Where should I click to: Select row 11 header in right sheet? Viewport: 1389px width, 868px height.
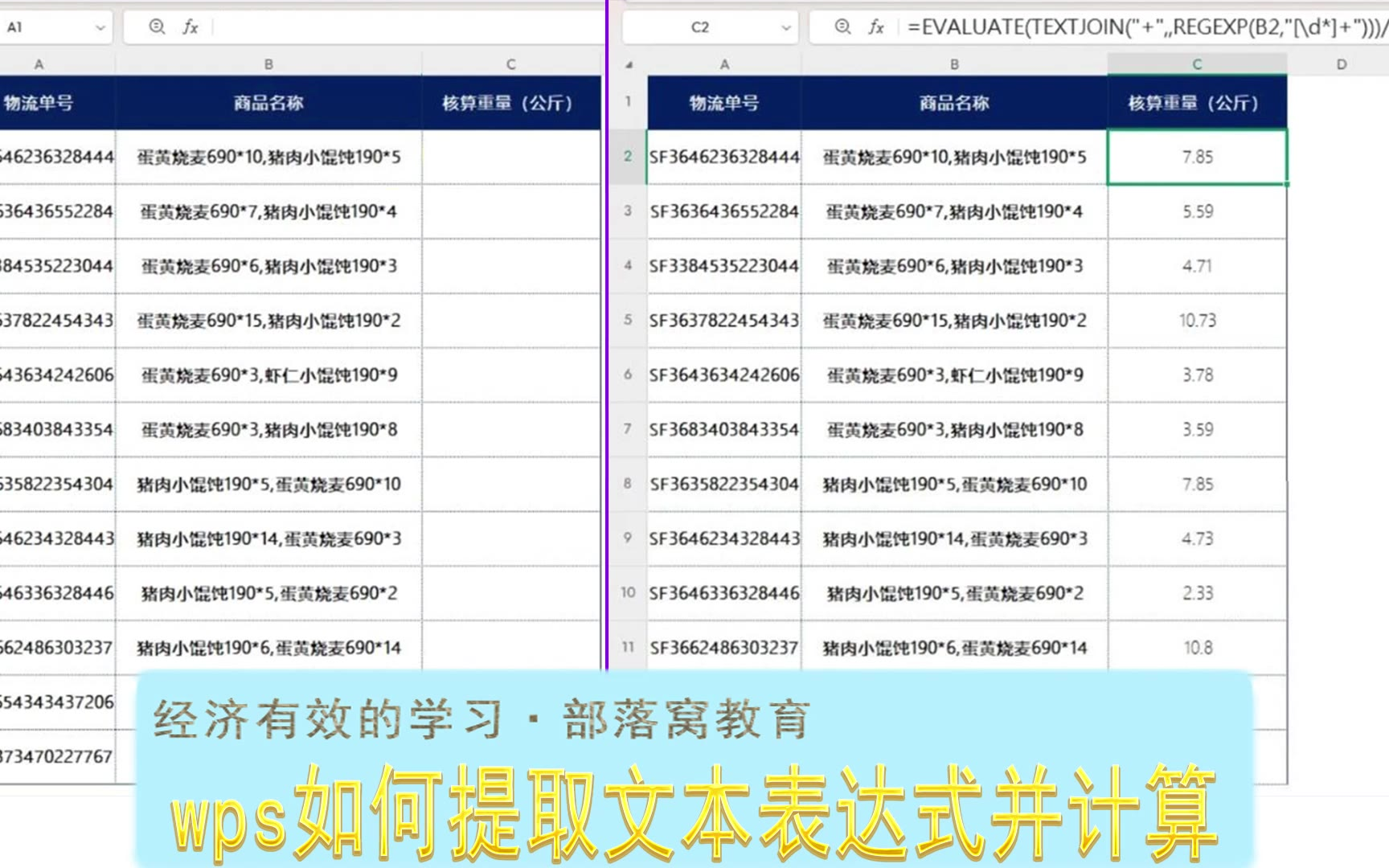pos(628,647)
